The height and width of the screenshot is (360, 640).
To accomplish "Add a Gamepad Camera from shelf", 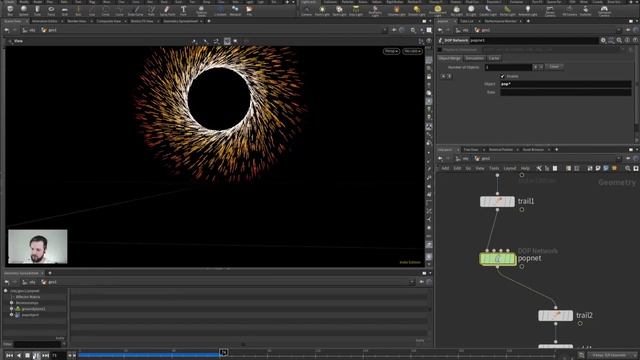I will [x=604, y=10].
